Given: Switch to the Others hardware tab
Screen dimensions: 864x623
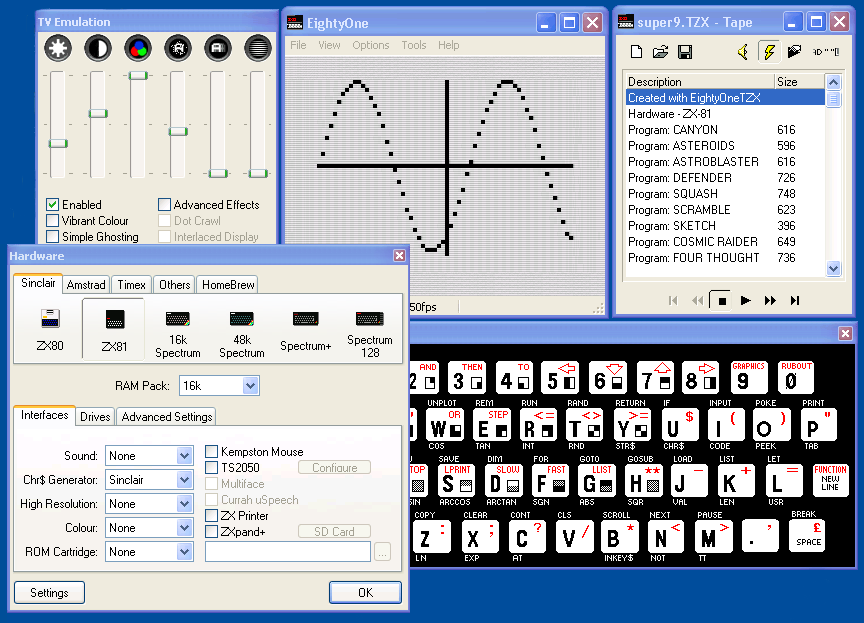Looking at the screenshot, I should 175,285.
